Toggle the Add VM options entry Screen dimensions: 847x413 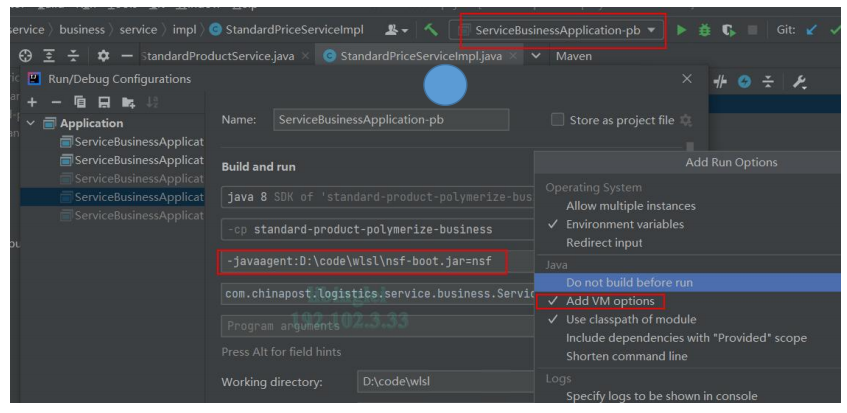tap(610, 301)
